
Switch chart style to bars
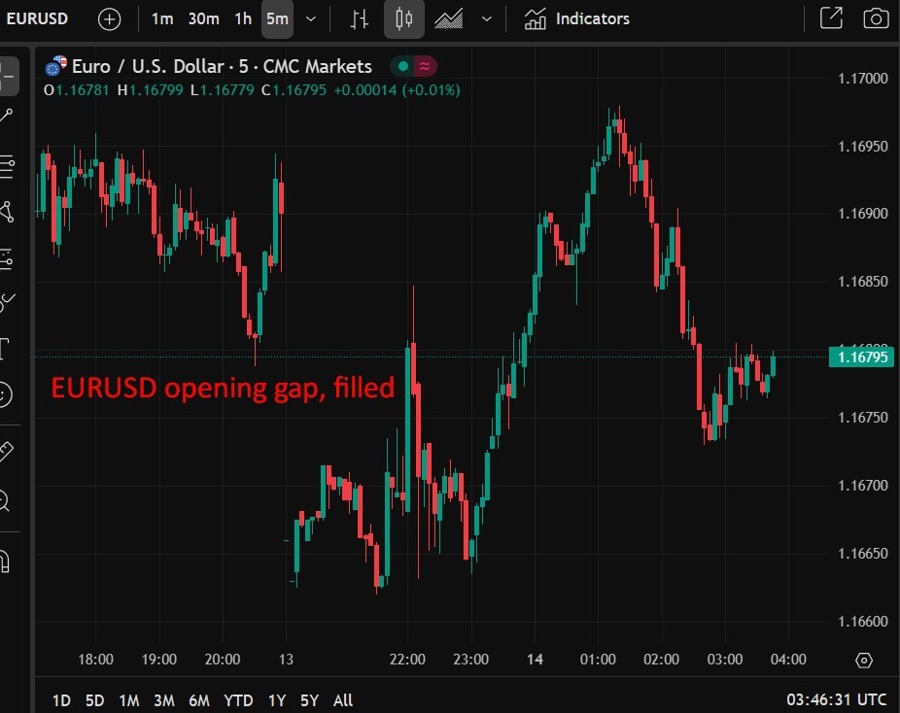coord(358,18)
